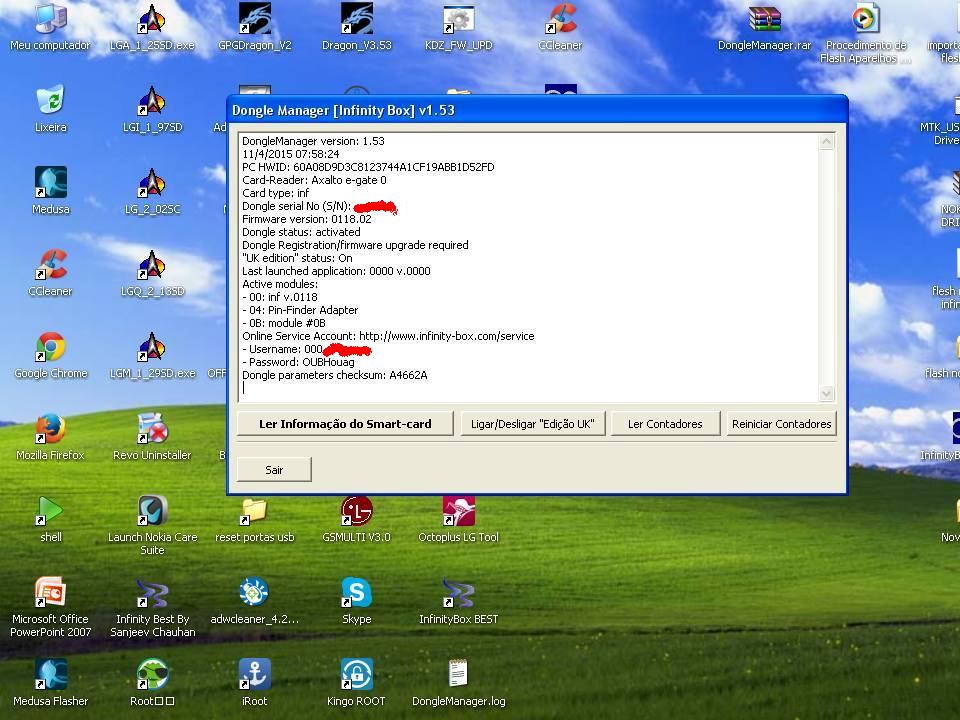Screen dimensions: 960x720
Task: Click "Card-Reader: Axalto e-gate 0" line
Action: 314,180
